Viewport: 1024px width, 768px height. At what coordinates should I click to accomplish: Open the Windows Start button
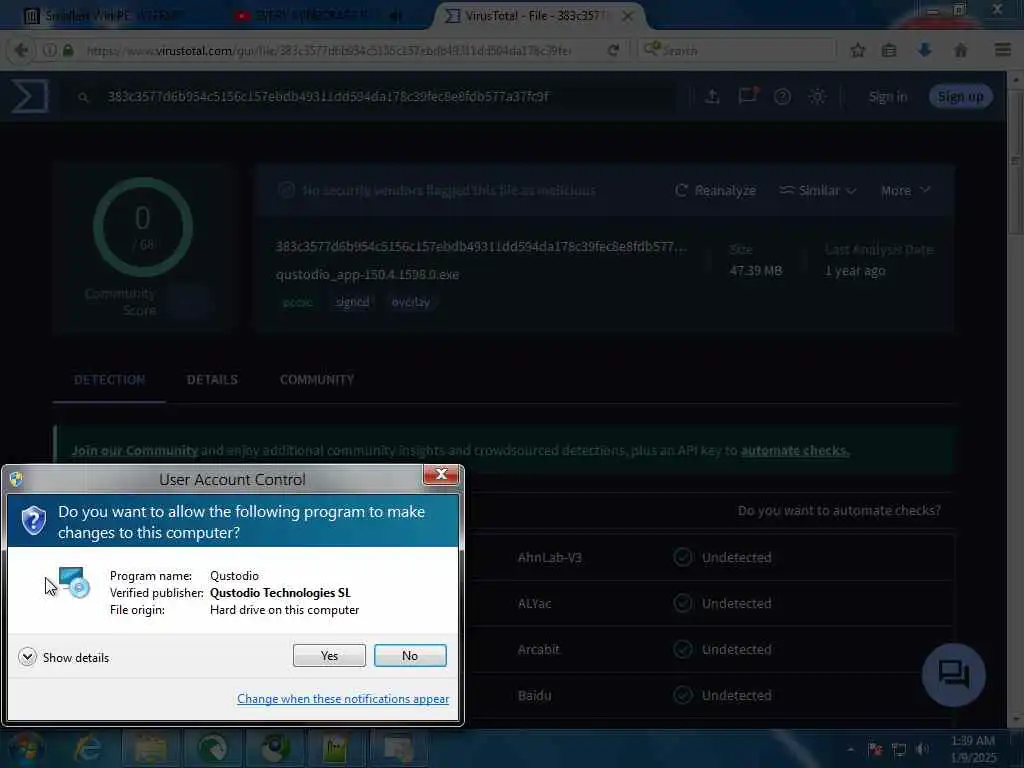(26, 748)
